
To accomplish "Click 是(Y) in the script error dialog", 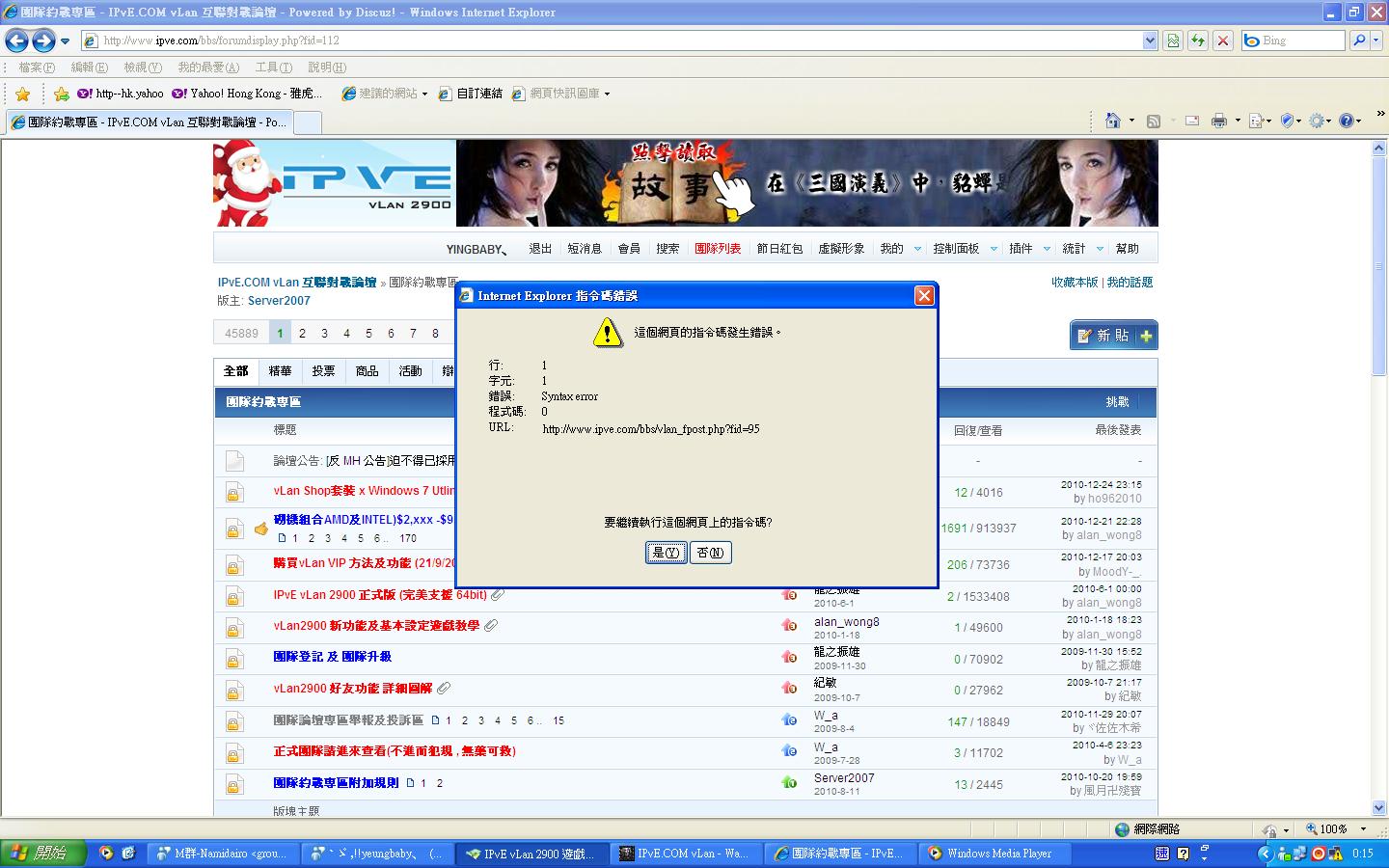I will click(667, 553).
